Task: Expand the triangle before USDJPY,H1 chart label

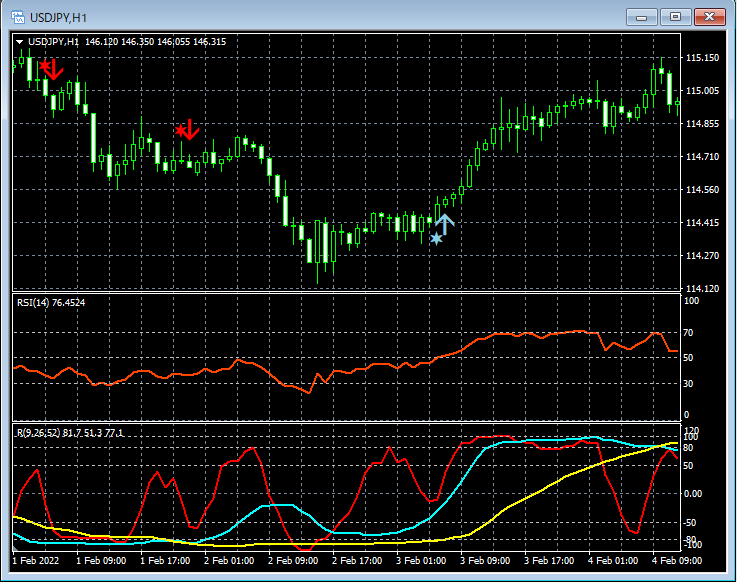Action: coord(20,41)
